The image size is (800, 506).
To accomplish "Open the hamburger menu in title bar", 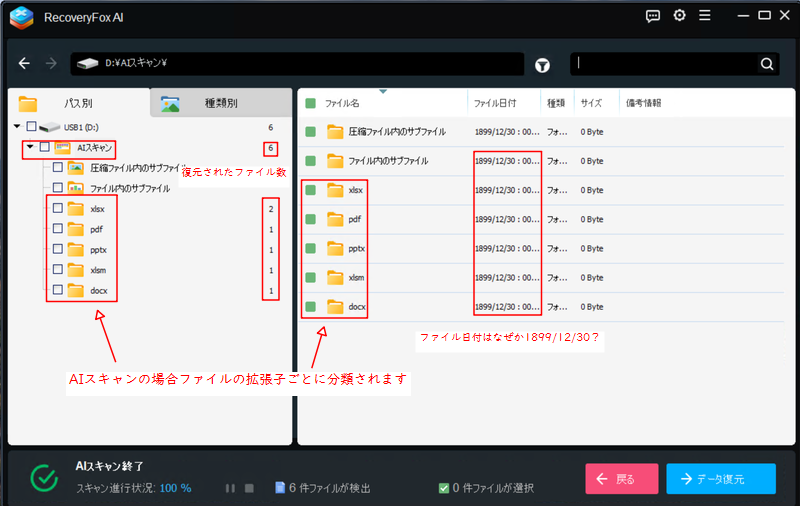I will (706, 16).
